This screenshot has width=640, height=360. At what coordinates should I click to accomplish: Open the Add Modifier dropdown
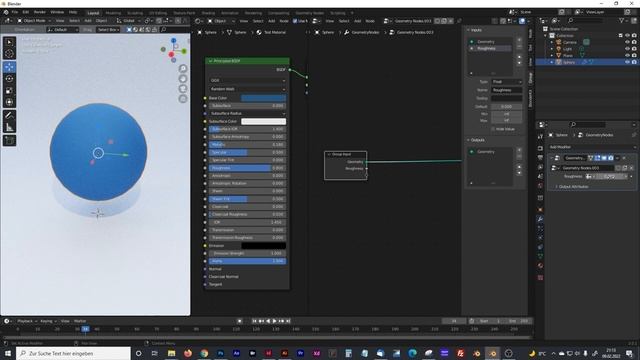pos(592,147)
